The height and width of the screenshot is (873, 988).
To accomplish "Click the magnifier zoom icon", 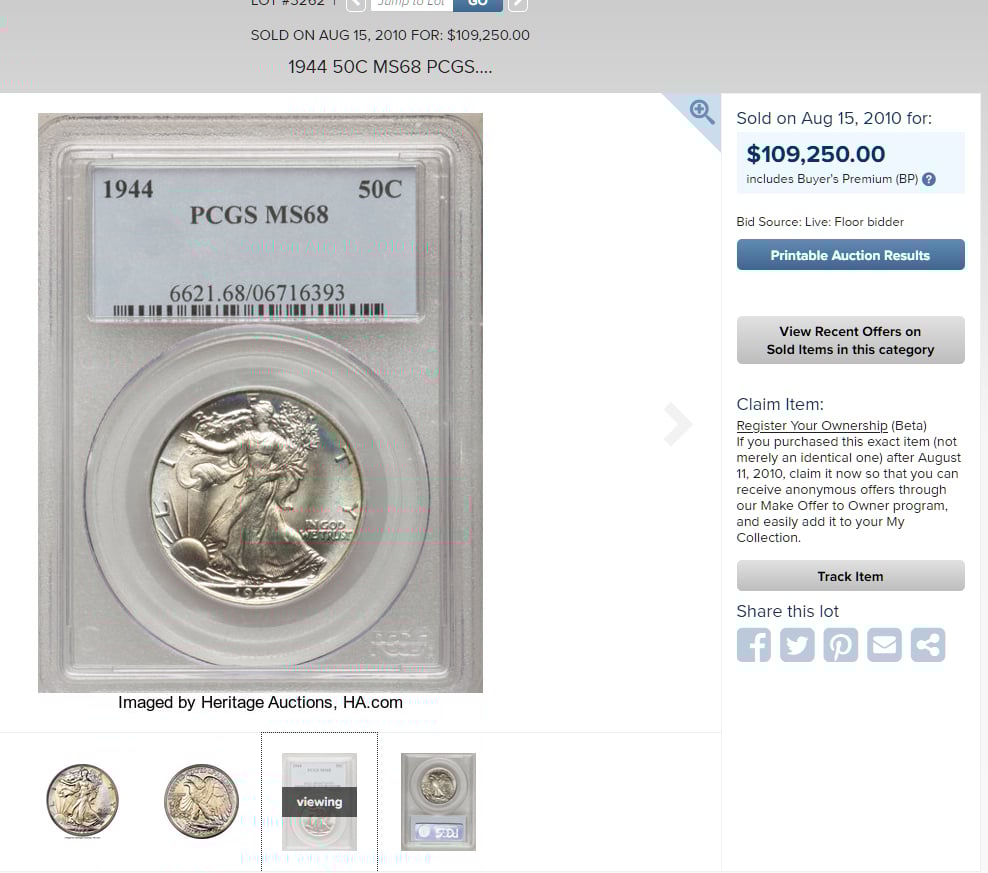I will coord(701,112).
